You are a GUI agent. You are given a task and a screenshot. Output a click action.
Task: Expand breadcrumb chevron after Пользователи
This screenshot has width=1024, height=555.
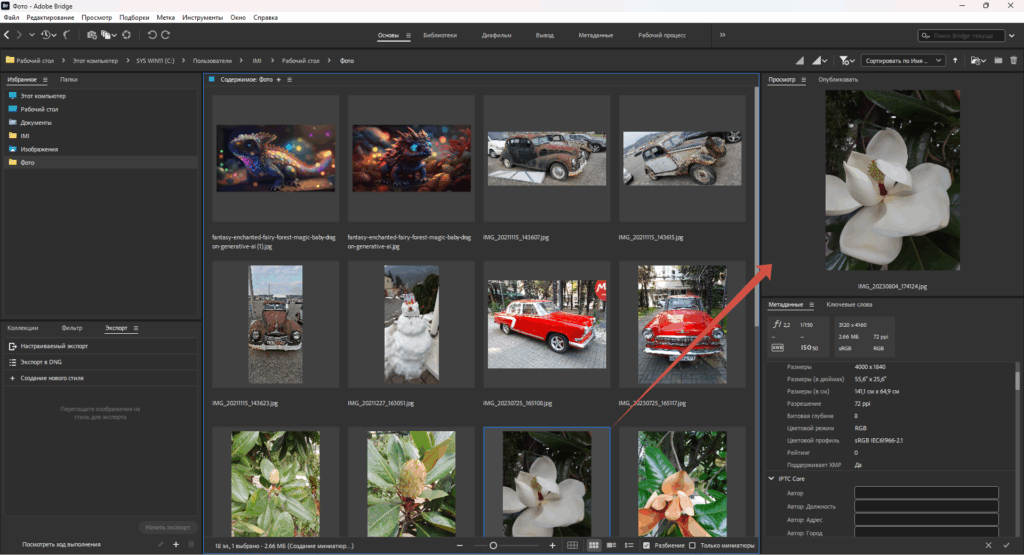click(240, 61)
